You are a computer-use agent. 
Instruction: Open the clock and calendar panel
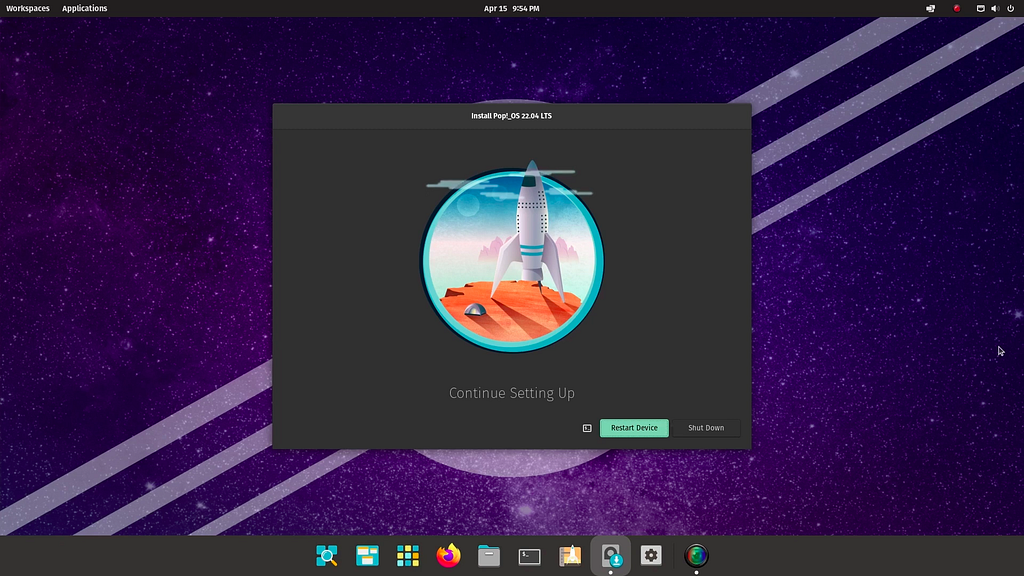click(x=511, y=8)
